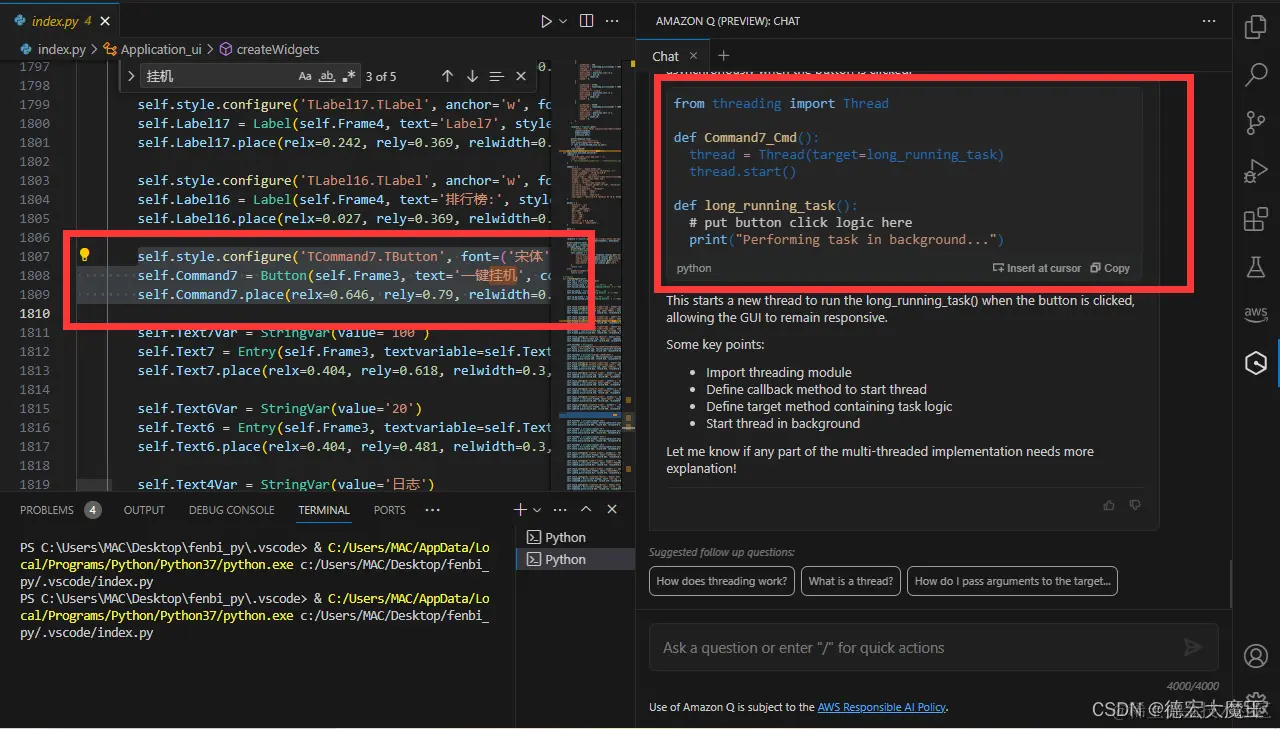Open the Extensions view

(x=1255, y=219)
